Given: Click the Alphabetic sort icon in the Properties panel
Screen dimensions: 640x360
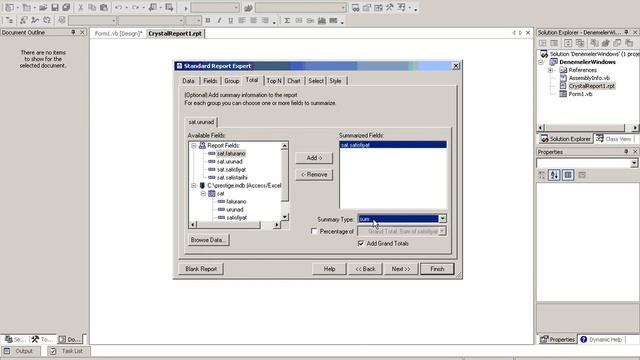Looking at the screenshot, I should [554, 175].
